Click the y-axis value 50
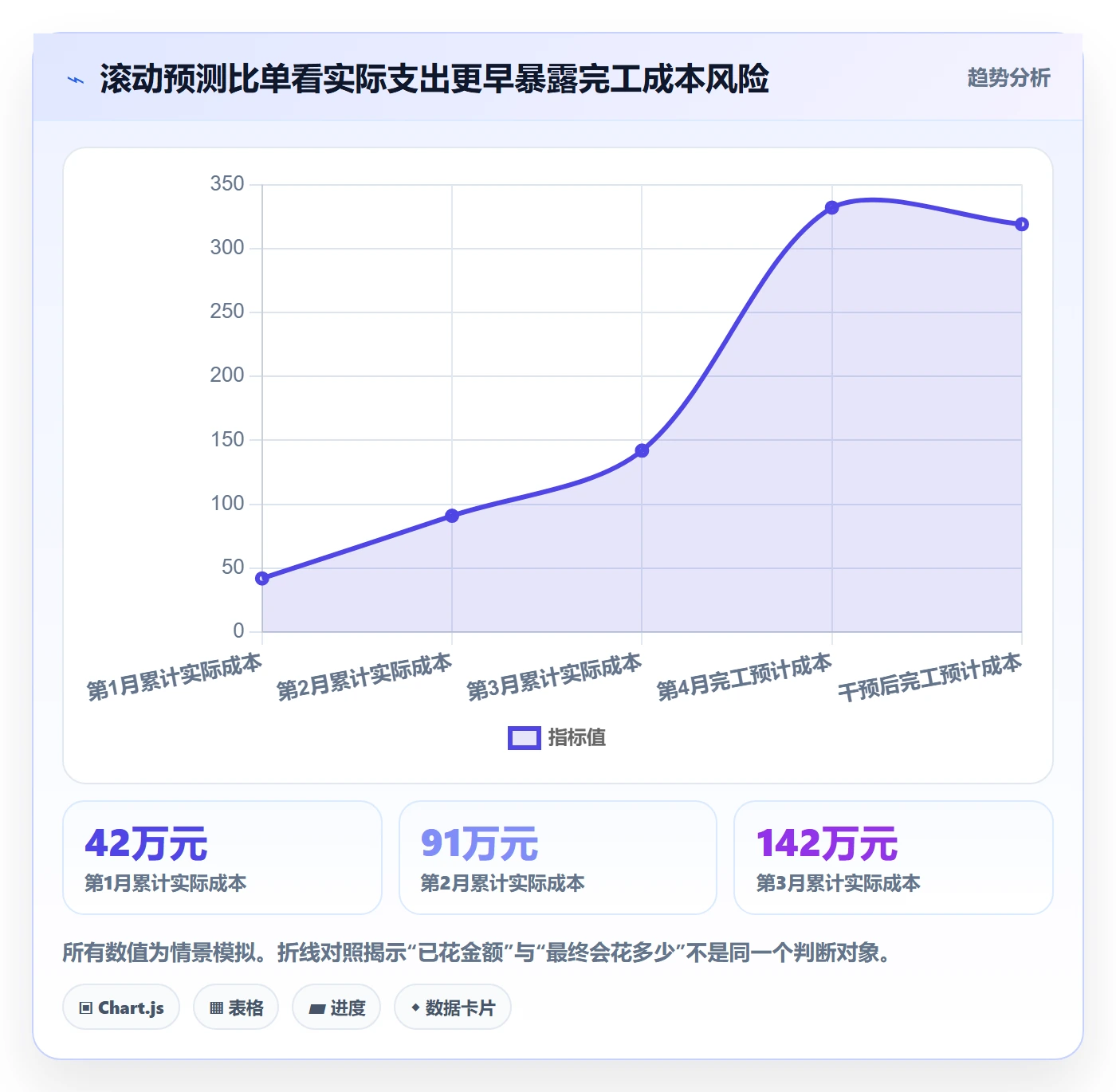The width and height of the screenshot is (1116, 1092). tap(233, 568)
